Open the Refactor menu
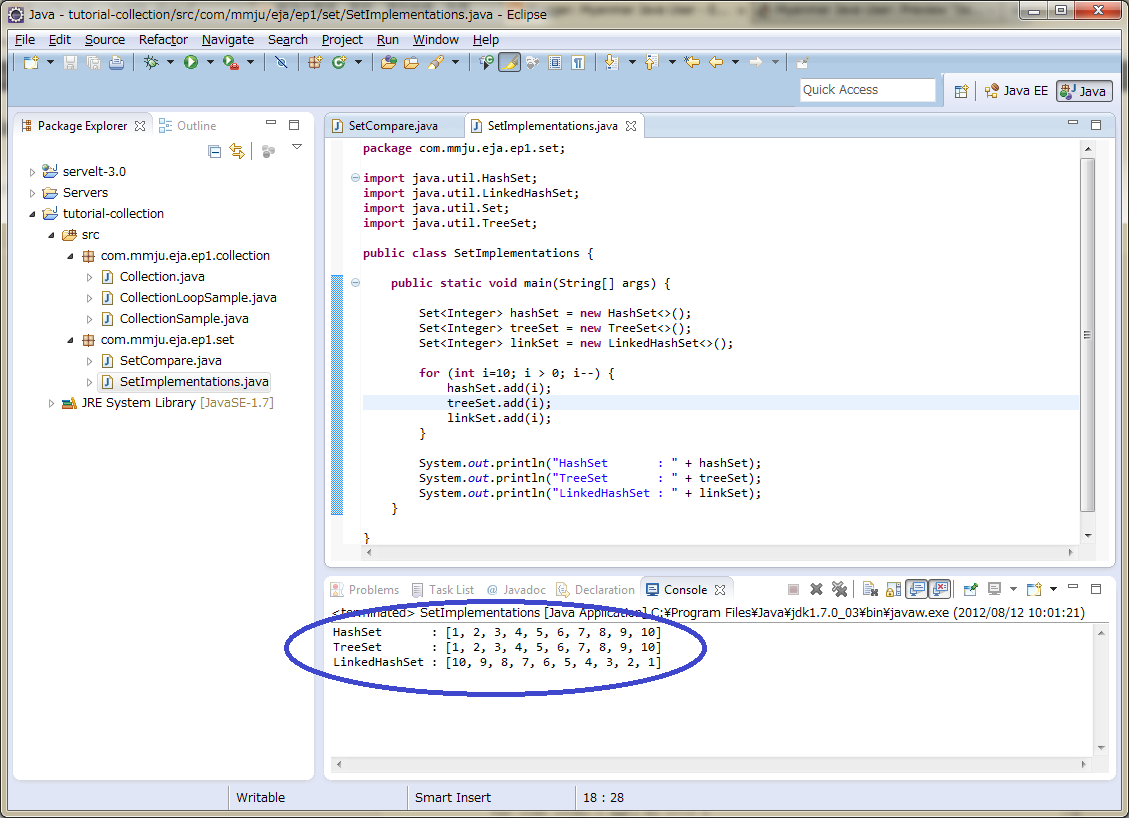The image size is (1129, 818). click(x=163, y=40)
